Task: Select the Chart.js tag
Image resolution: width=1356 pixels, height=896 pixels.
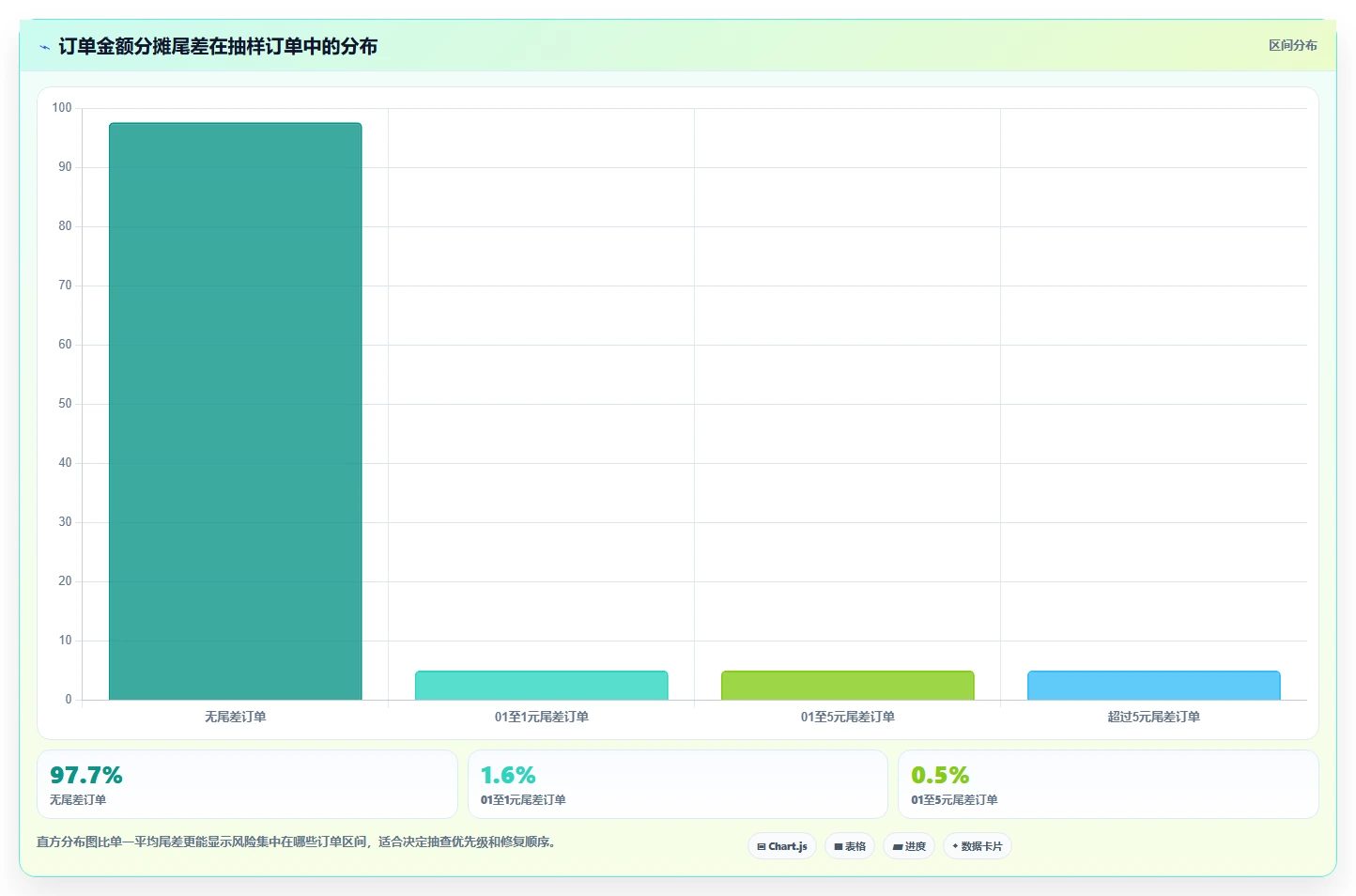Action: click(x=782, y=846)
